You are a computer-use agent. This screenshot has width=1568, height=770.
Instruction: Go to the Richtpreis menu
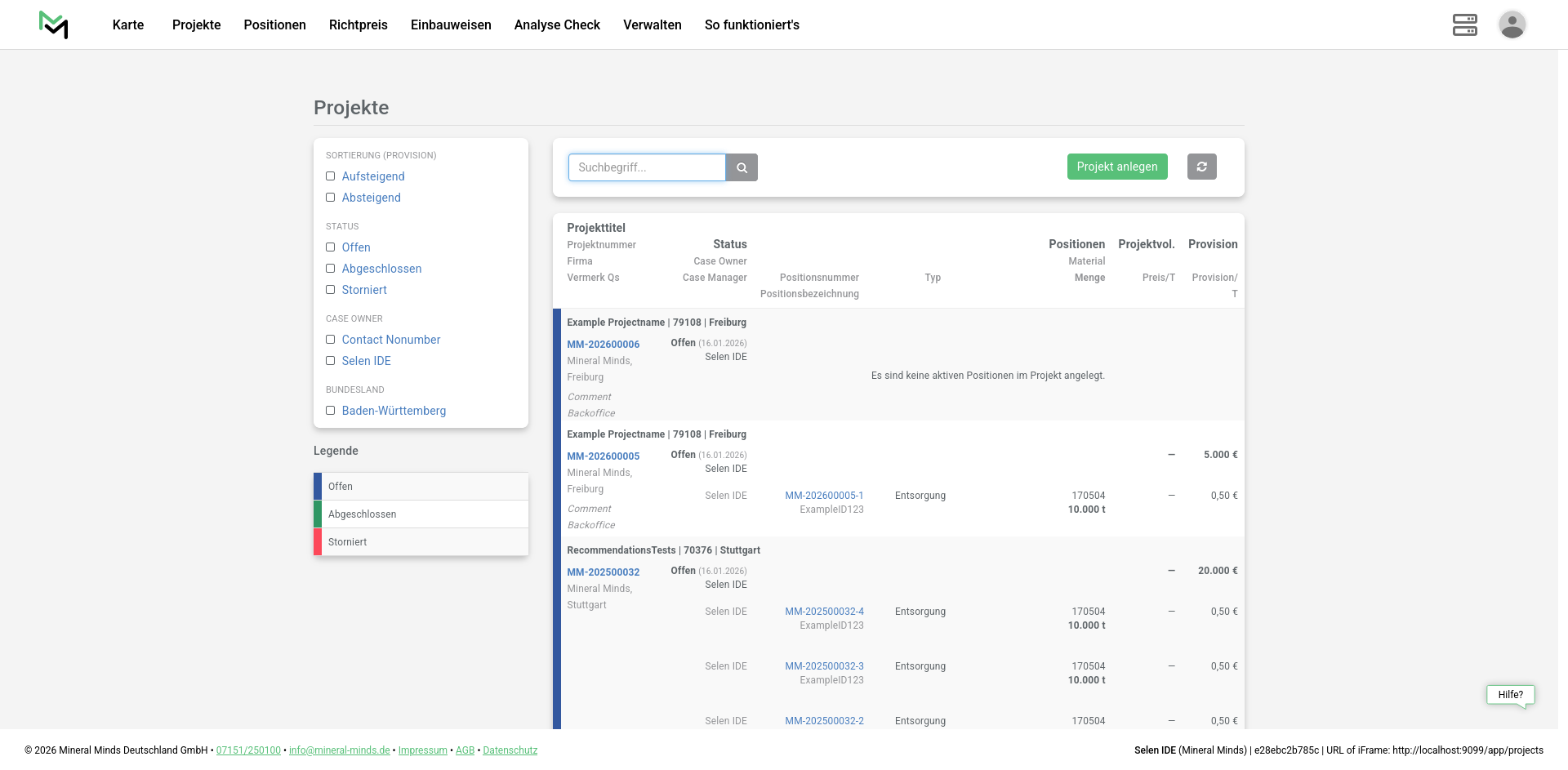pos(358,24)
